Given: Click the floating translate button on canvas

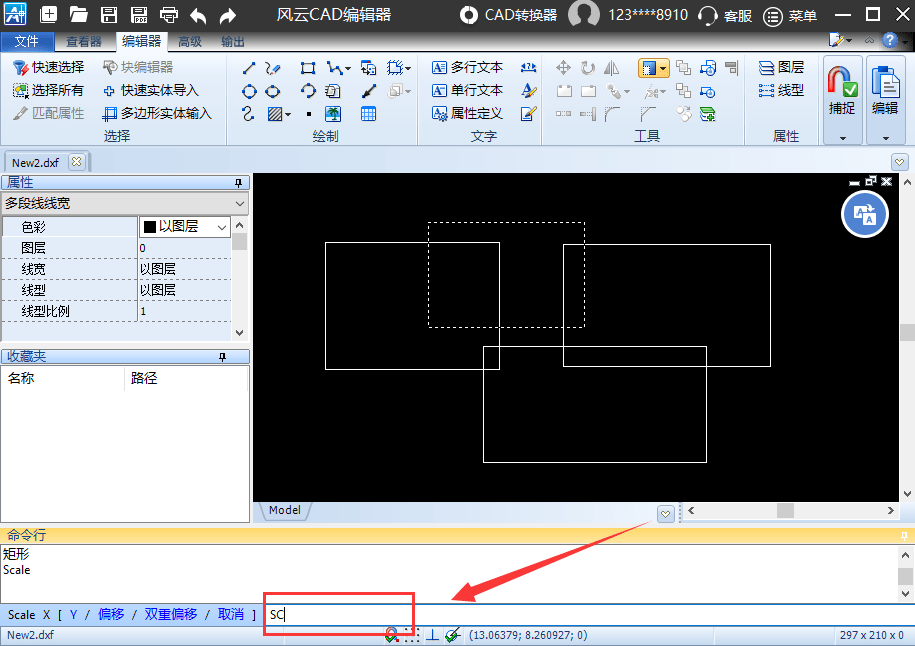Looking at the screenshot, I should tap(865, 214).
